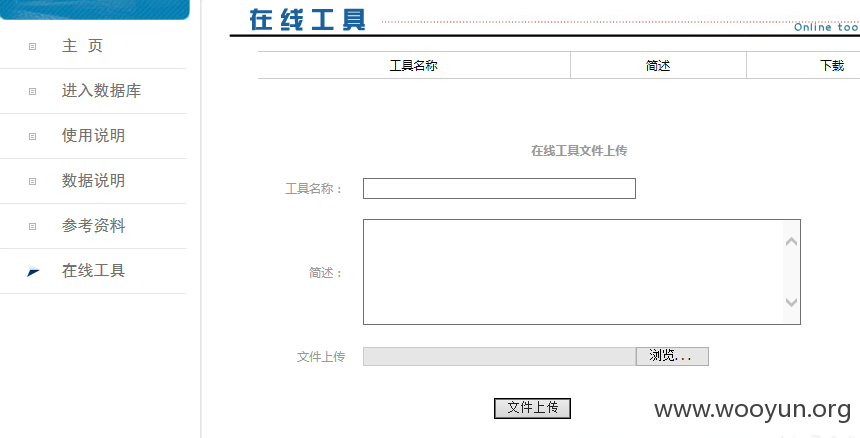Open 参考资料 sidebar entry
Screen dimensions: 860x438
coord(93,226)
